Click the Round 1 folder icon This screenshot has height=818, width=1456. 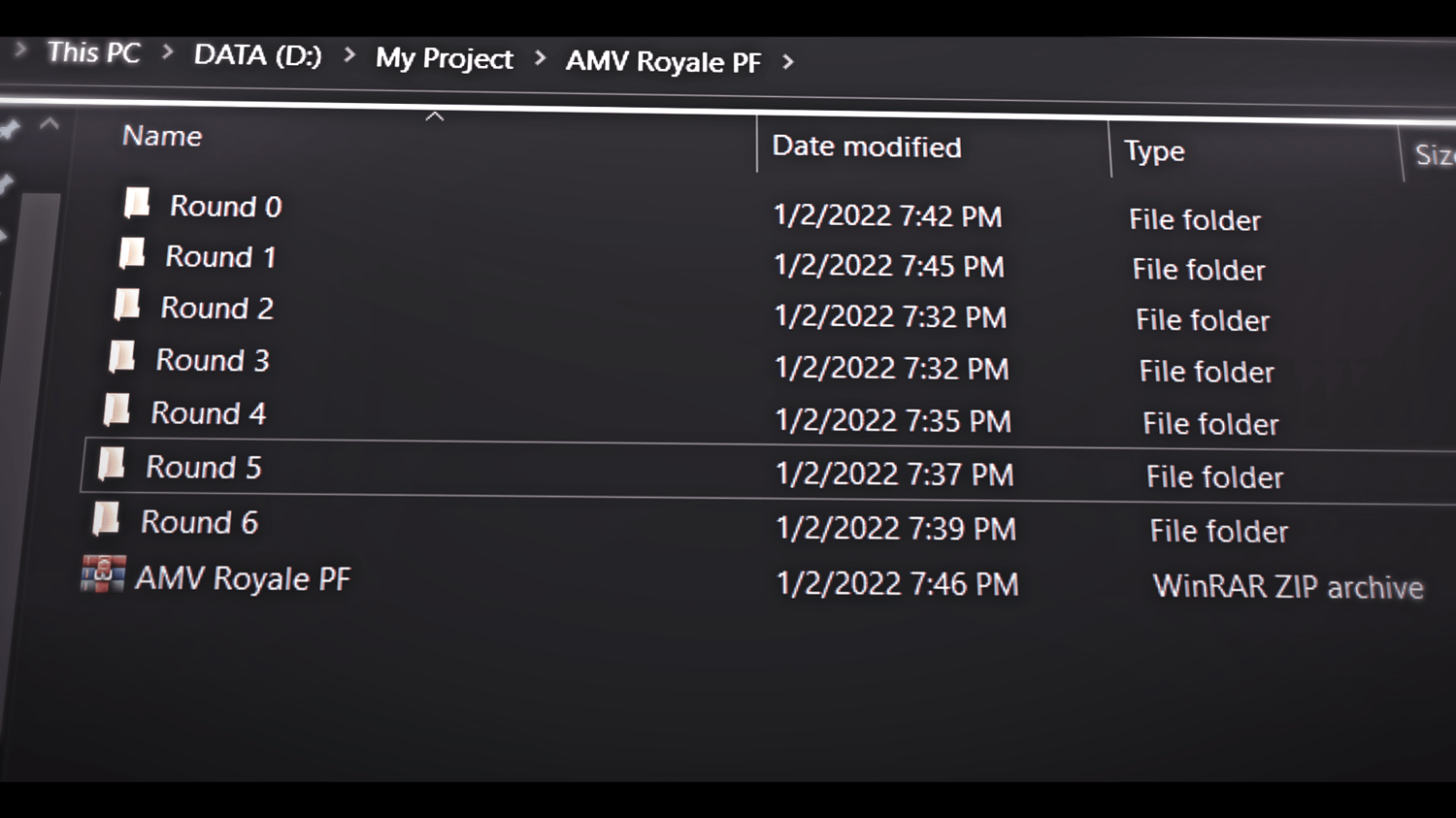point(132,254)
